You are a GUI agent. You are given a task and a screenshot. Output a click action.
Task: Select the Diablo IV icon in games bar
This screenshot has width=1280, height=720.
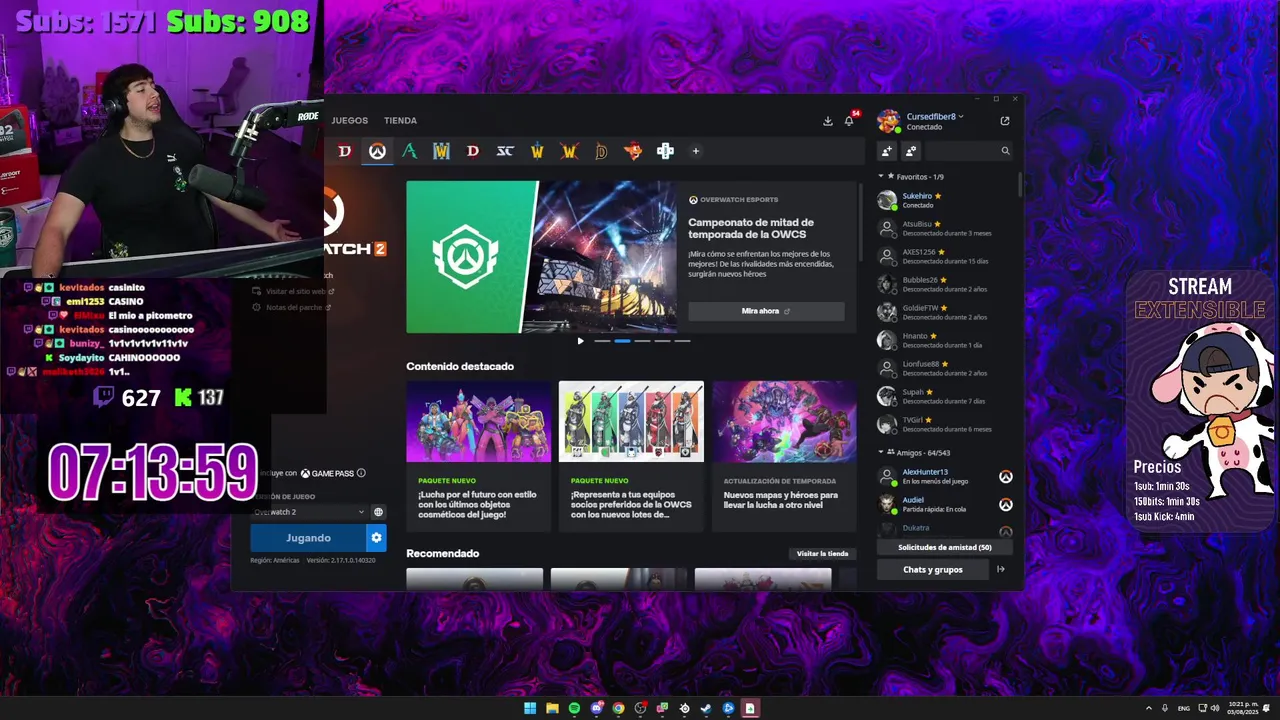click(345, 151)
